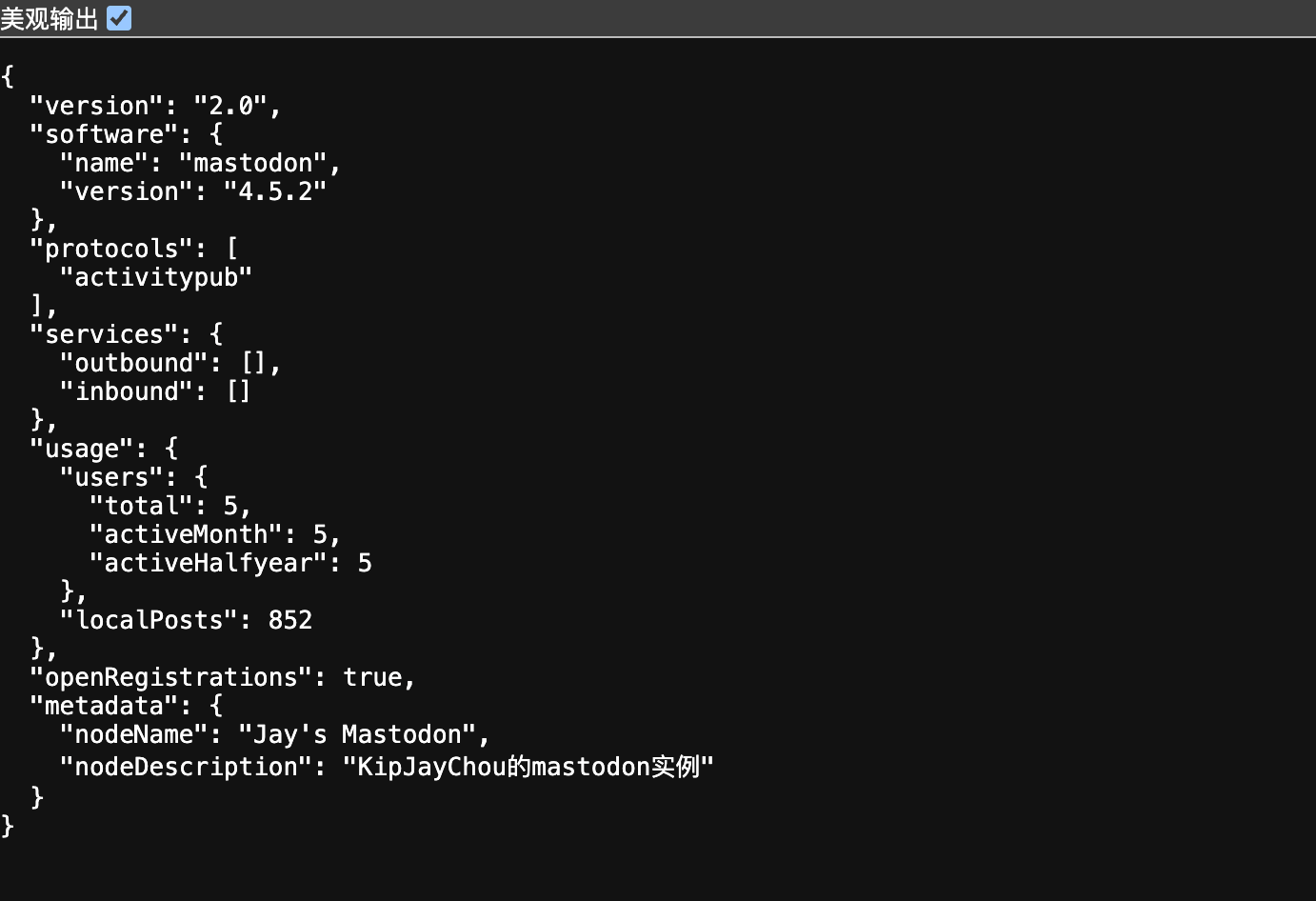Click the "activeMonth" key
This screenshot has height=901, width=1316.
coord(186,534)
